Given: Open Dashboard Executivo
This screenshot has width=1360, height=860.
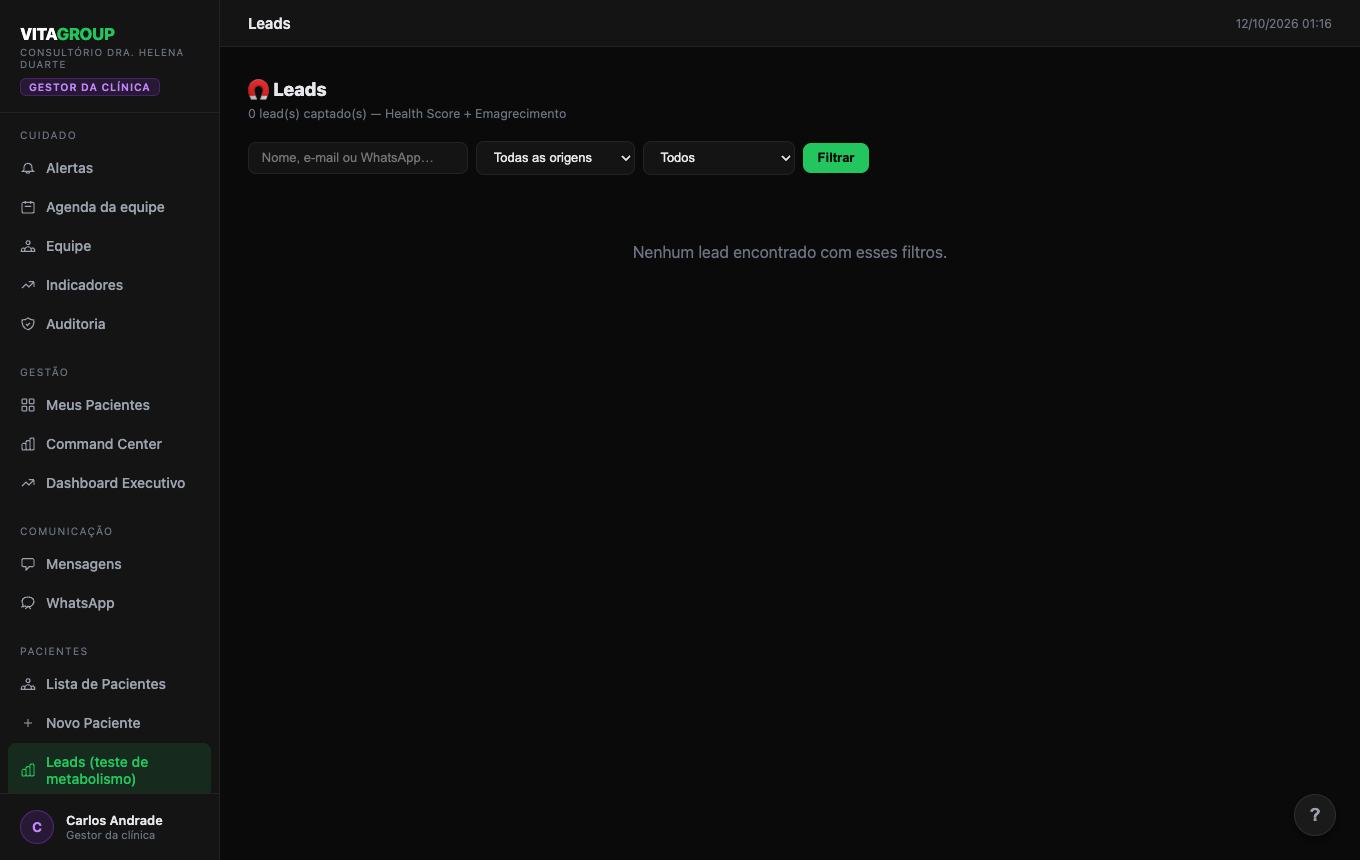Looking at the screenshot, I should (x=109, y=483).
